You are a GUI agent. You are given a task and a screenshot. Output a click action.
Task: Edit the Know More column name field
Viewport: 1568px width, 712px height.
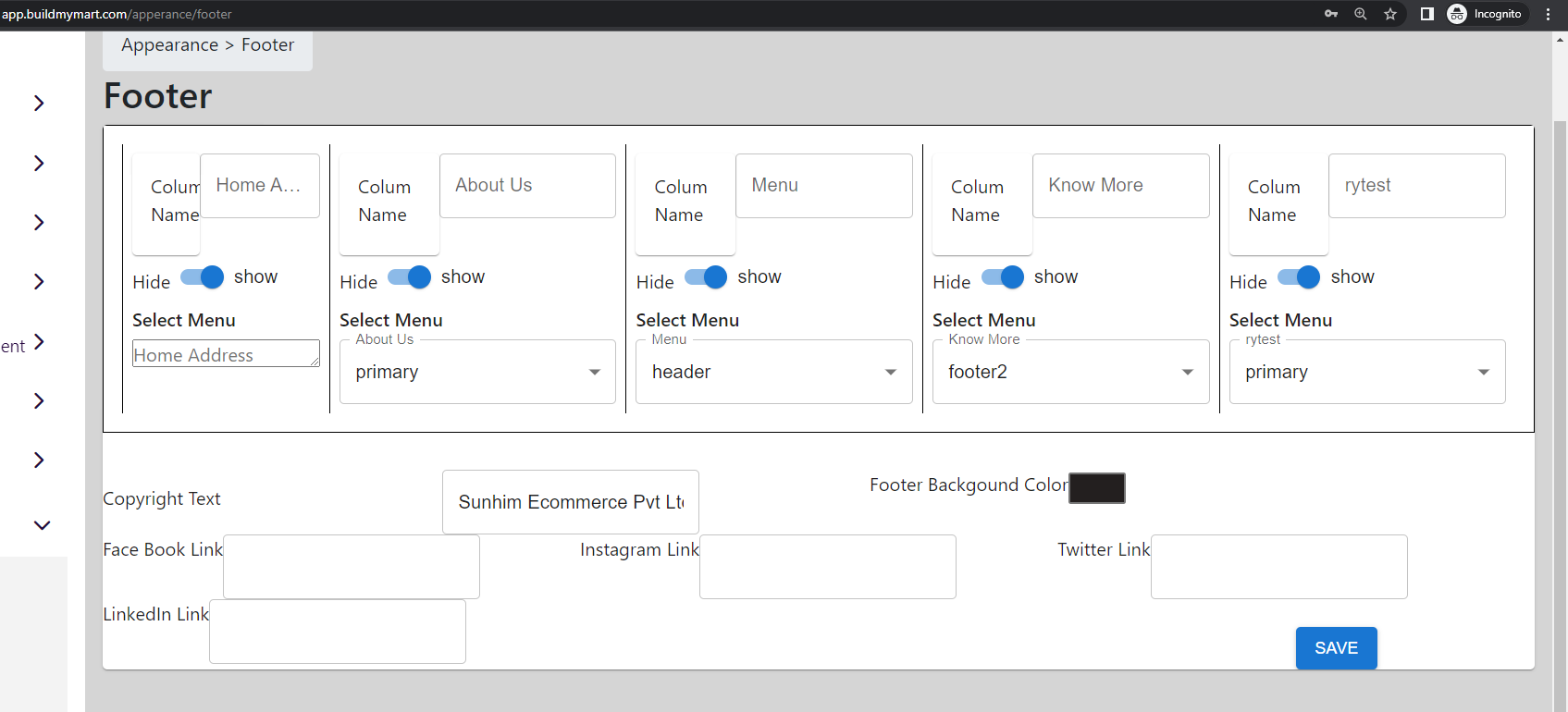[1121, 186]
